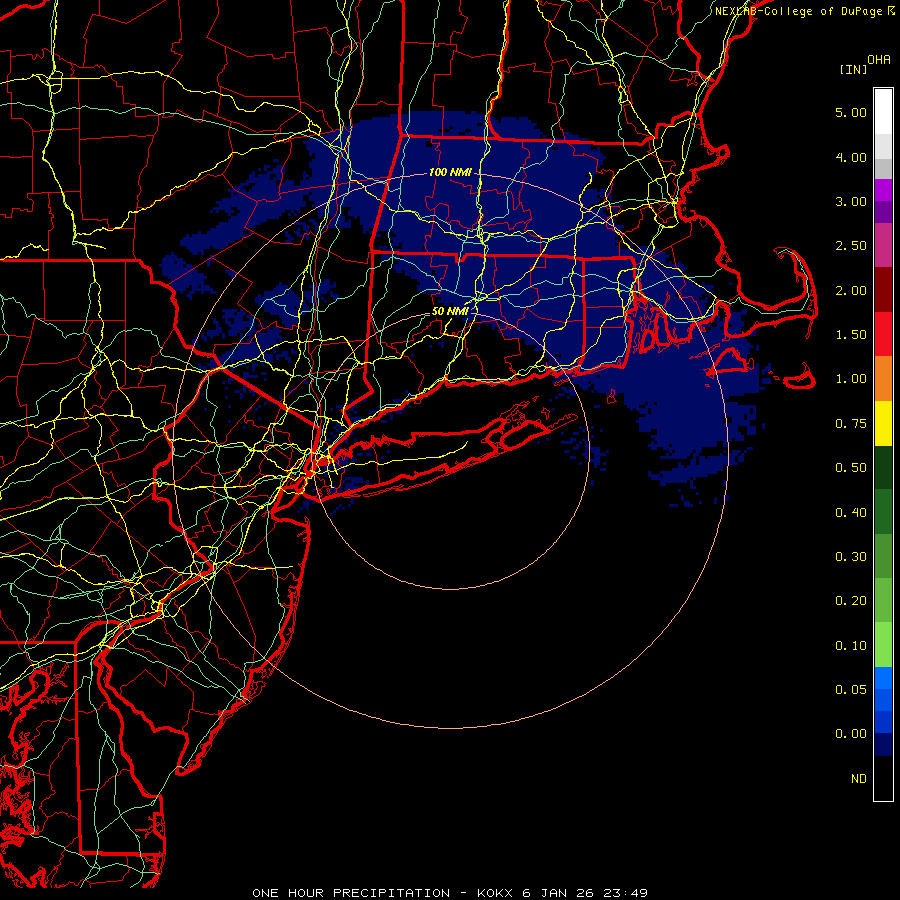Image resolution: width=900 pixels, height=900 pixels.
Task: Click the "0.00" legend value
Action: pos(851,734)
